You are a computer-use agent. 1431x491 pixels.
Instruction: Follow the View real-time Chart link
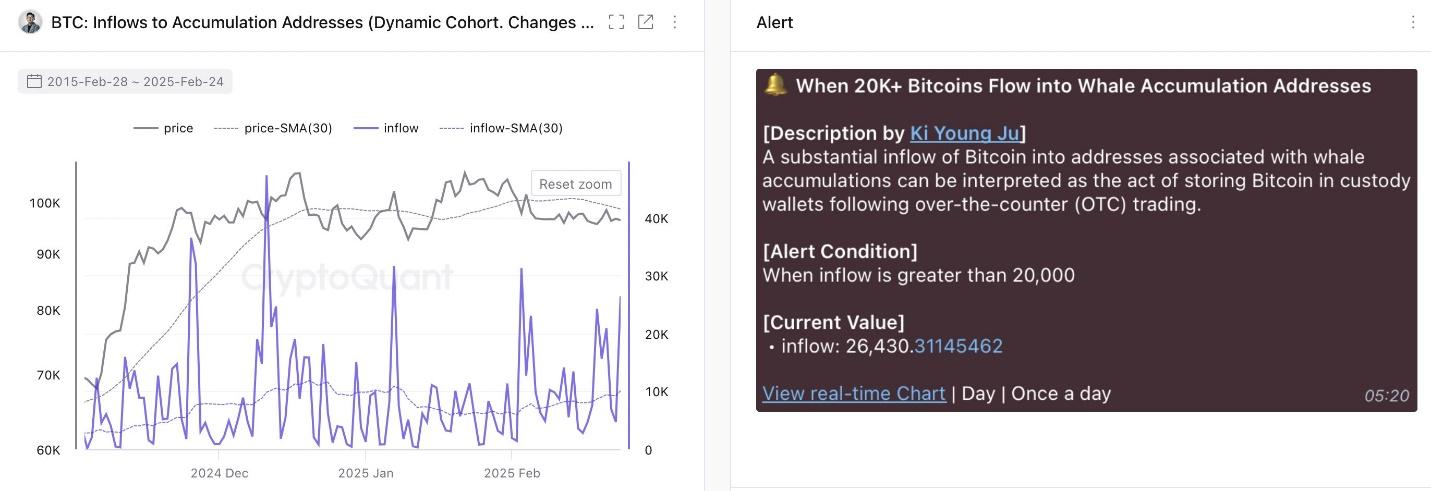click(x=854, y=393)
